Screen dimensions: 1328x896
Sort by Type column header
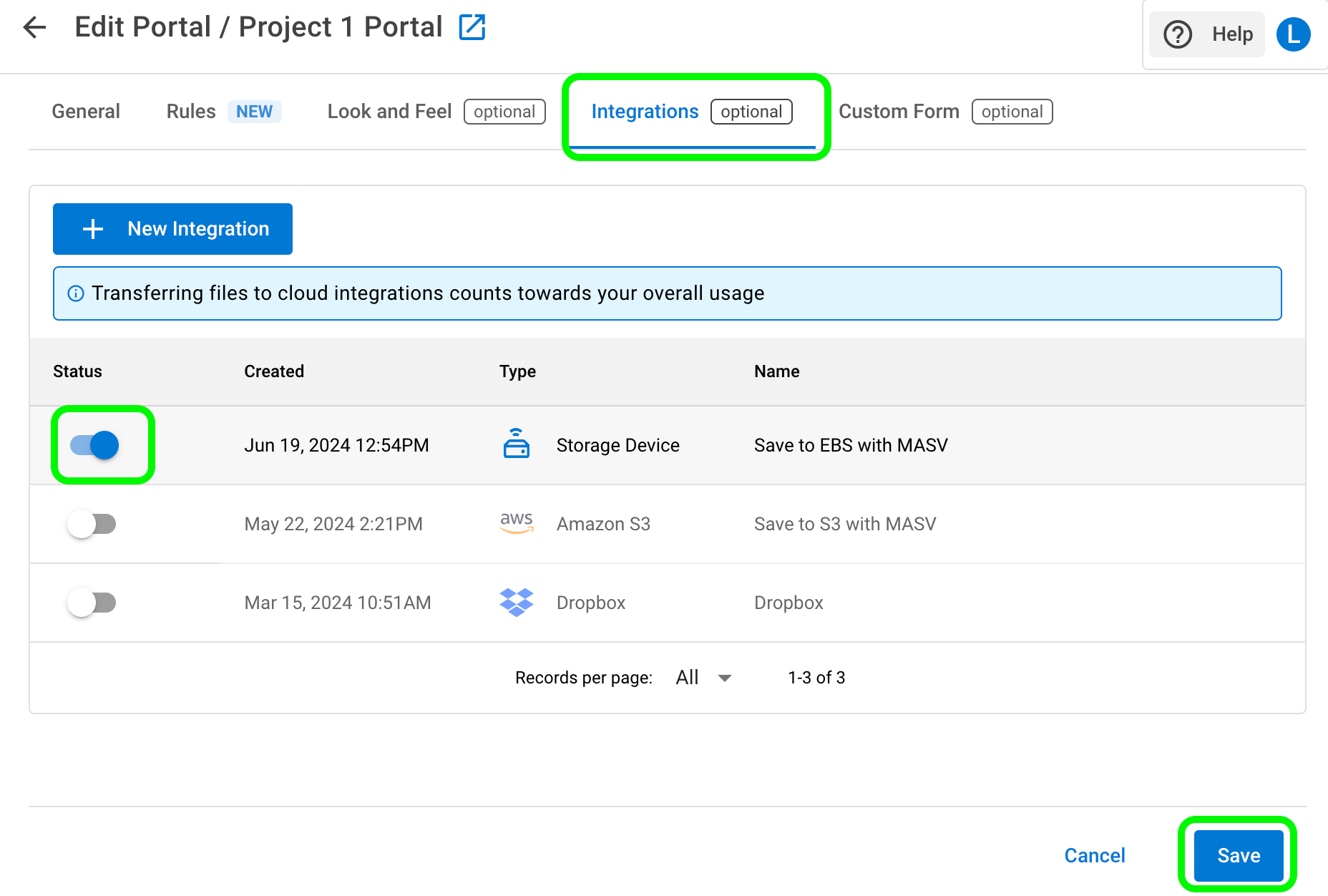click(x=517, y=371)
